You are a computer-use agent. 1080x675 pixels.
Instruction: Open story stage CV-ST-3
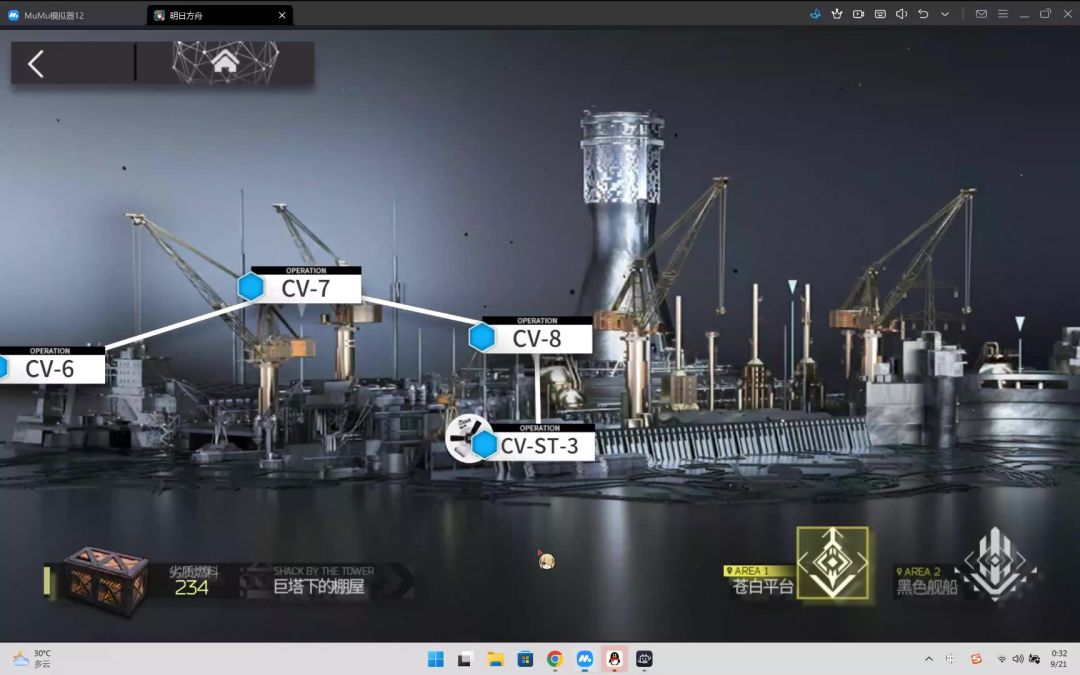pyautogui.click(x=539, y=442)
